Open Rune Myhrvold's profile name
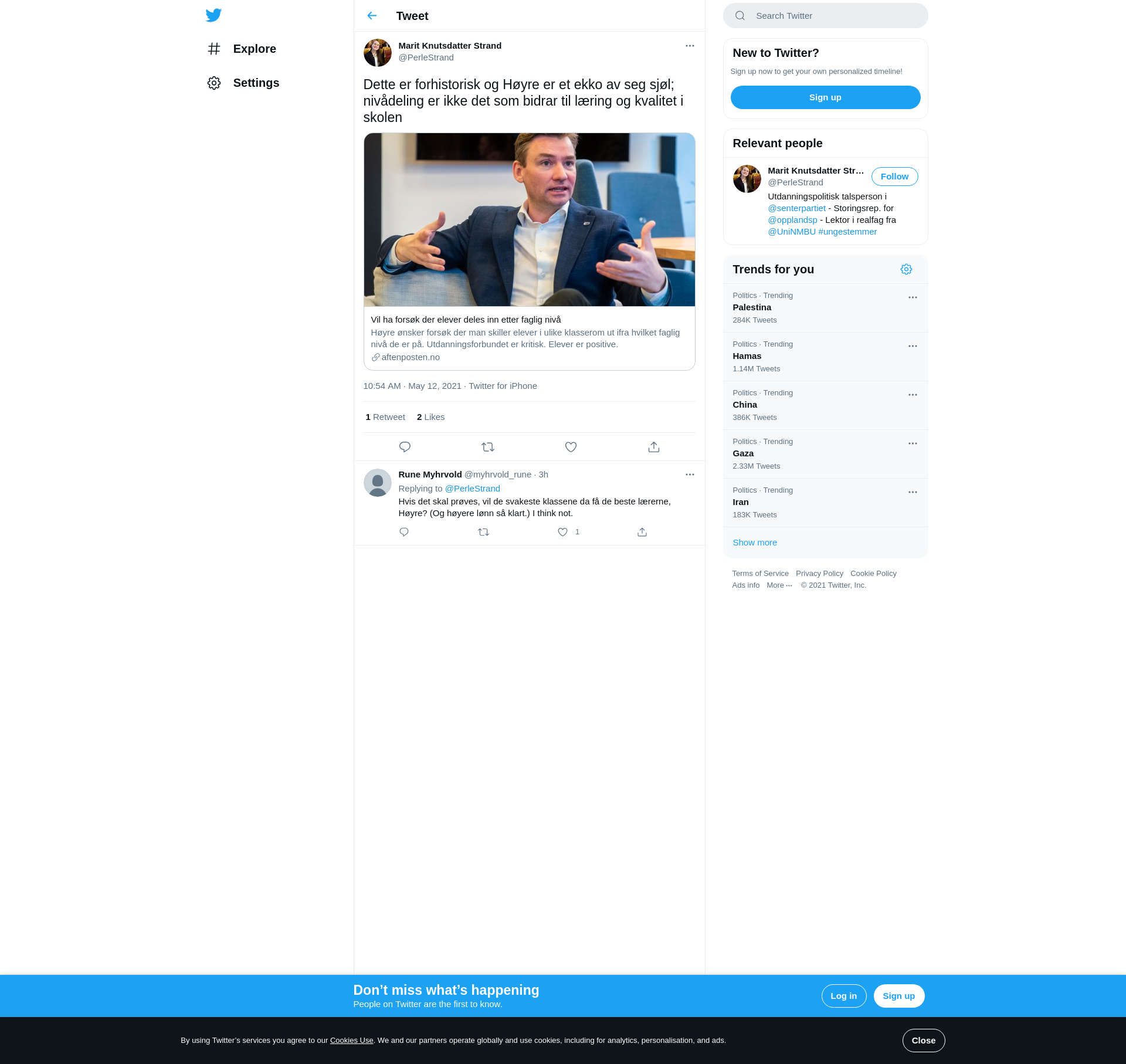 coord(430,475)
